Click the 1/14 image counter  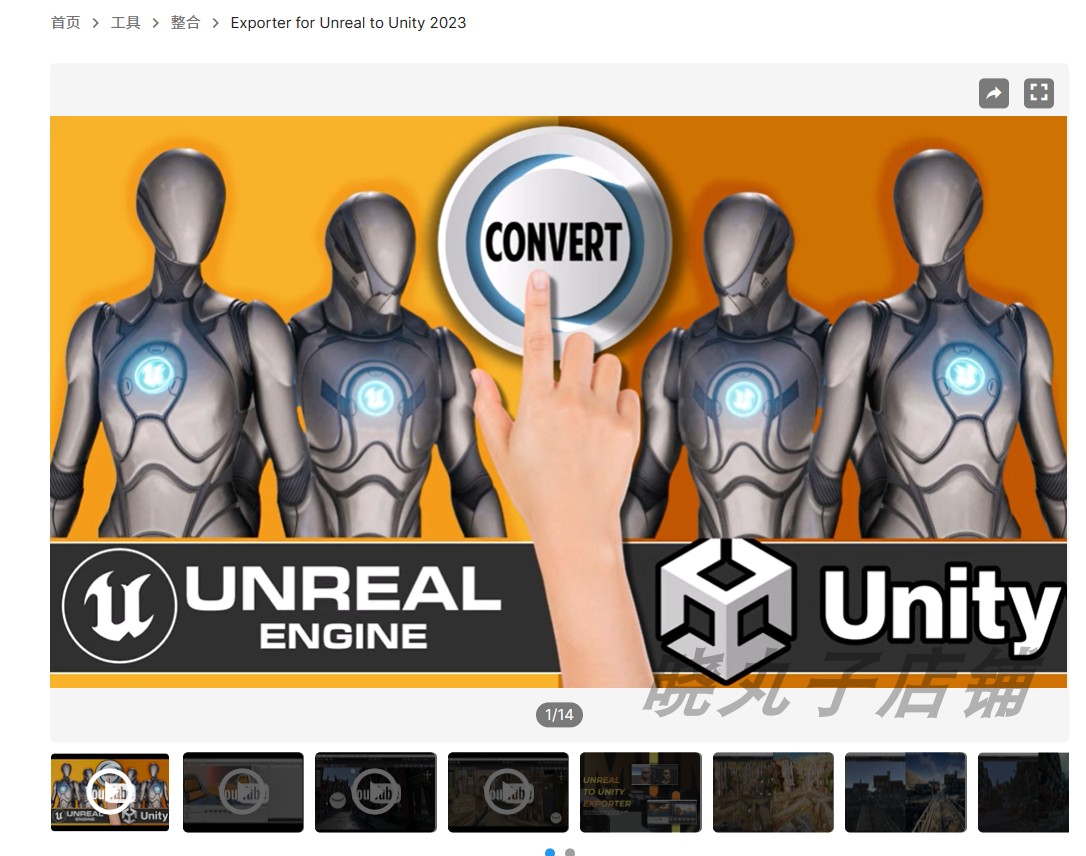point(559,715)
